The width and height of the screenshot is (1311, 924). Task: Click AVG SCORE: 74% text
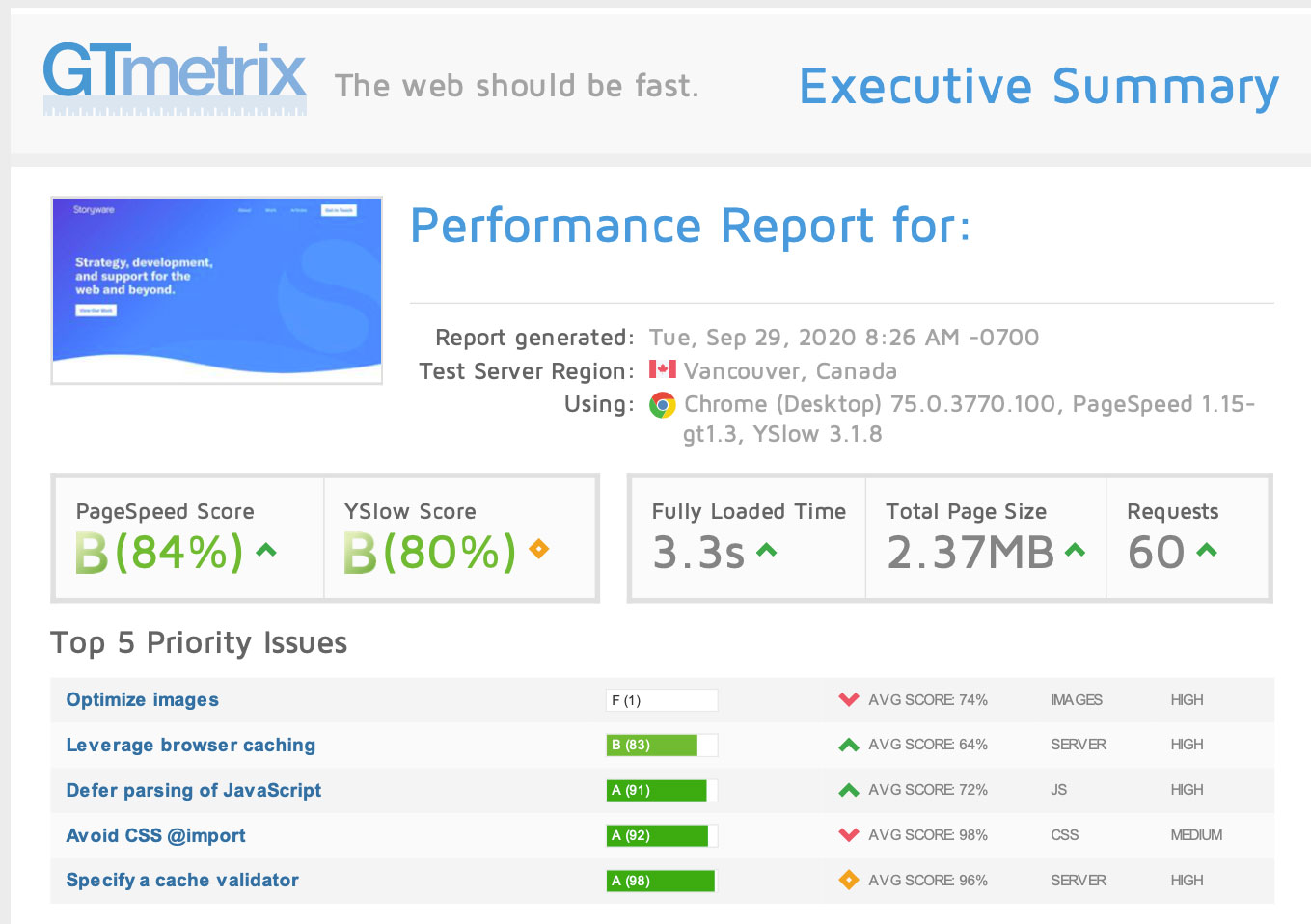tap(928, 700)
